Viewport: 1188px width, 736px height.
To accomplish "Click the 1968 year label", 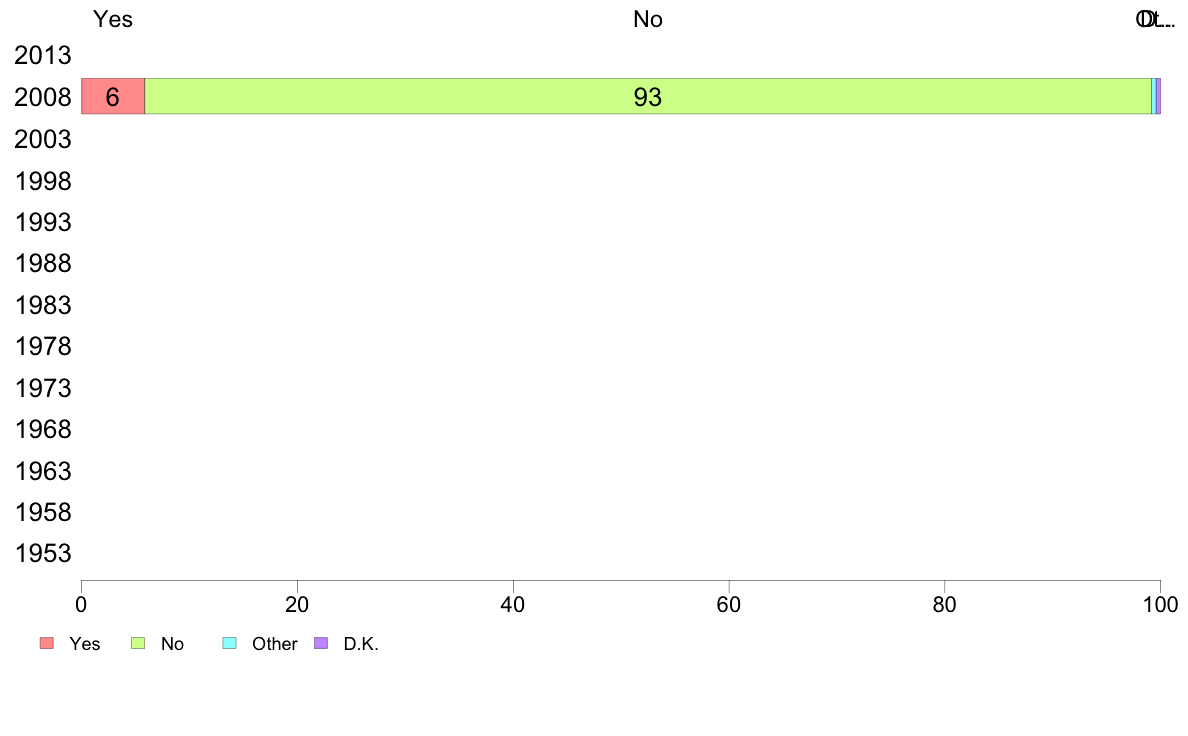I will (43, 429).
